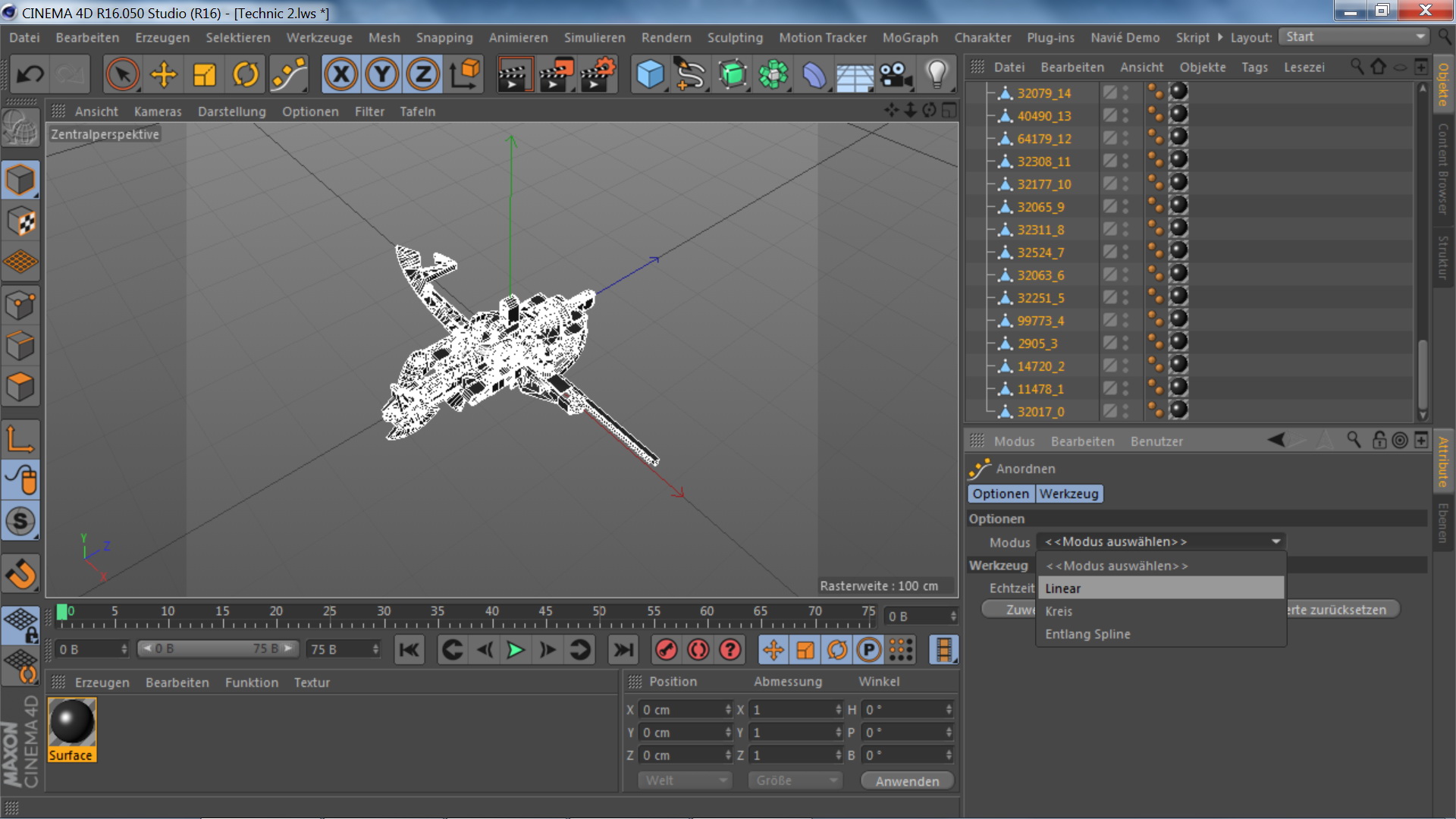Image resolution: width=1456 pixels, height=819 pixels.
Task: Select object 40490_13 in the tree
Action: coord(1044,116)
